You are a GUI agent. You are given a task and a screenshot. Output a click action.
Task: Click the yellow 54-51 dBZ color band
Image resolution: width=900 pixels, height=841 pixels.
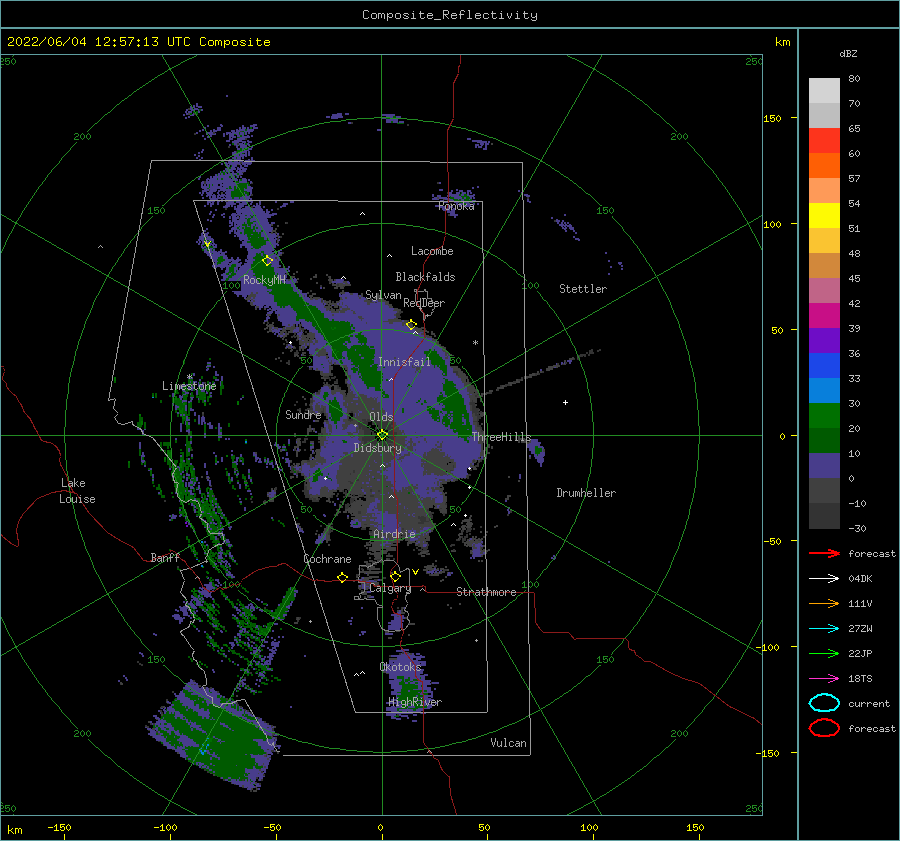coord(824,216)
